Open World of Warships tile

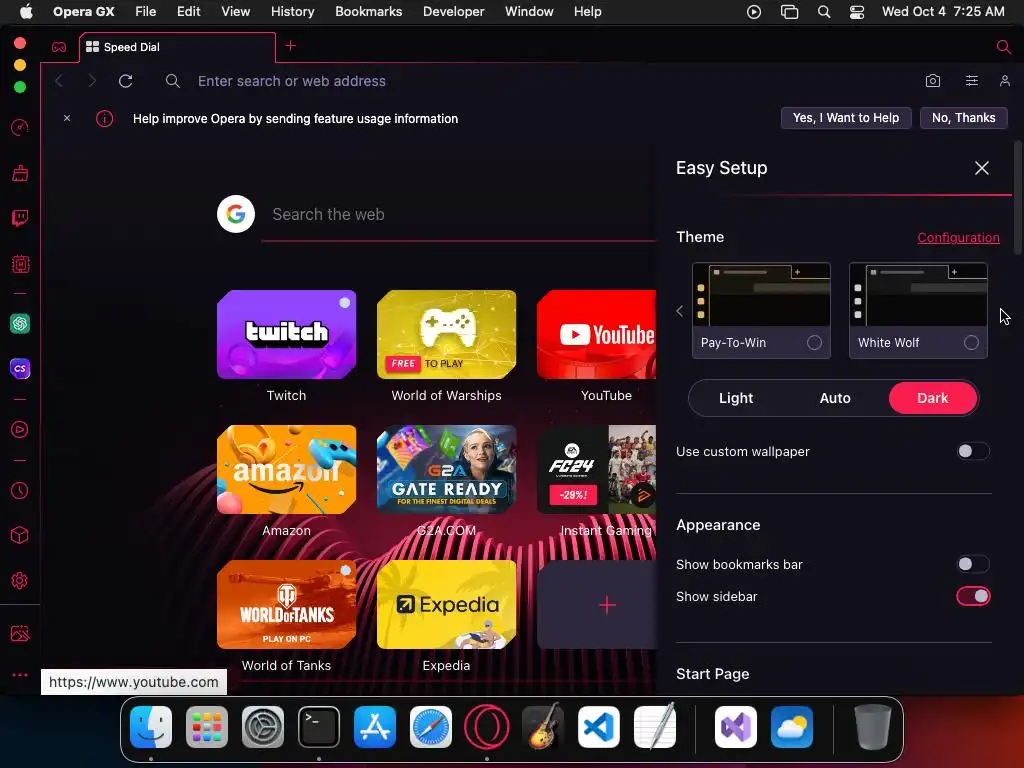[446, 334]
